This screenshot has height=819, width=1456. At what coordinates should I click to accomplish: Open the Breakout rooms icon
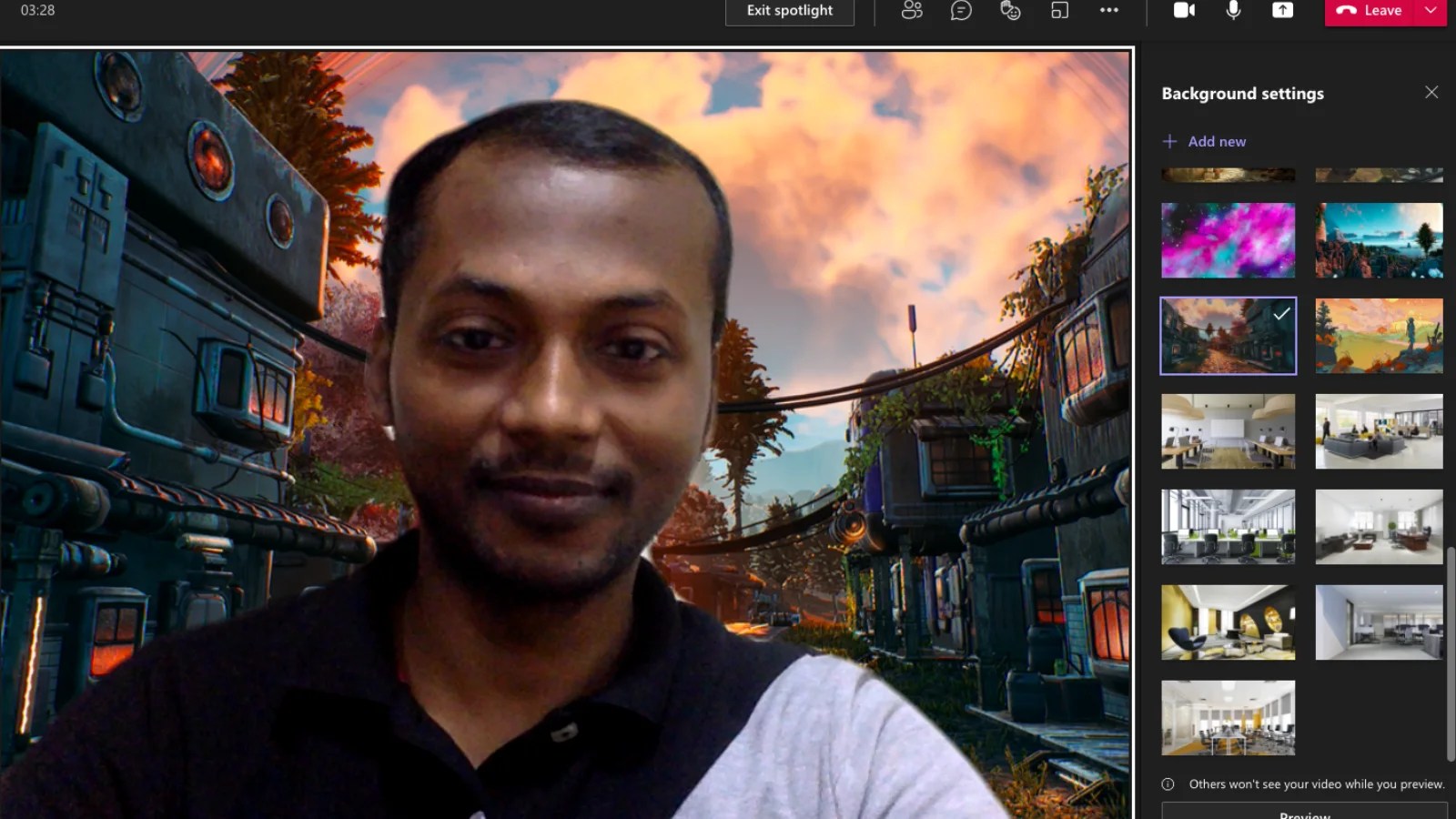1058,11
